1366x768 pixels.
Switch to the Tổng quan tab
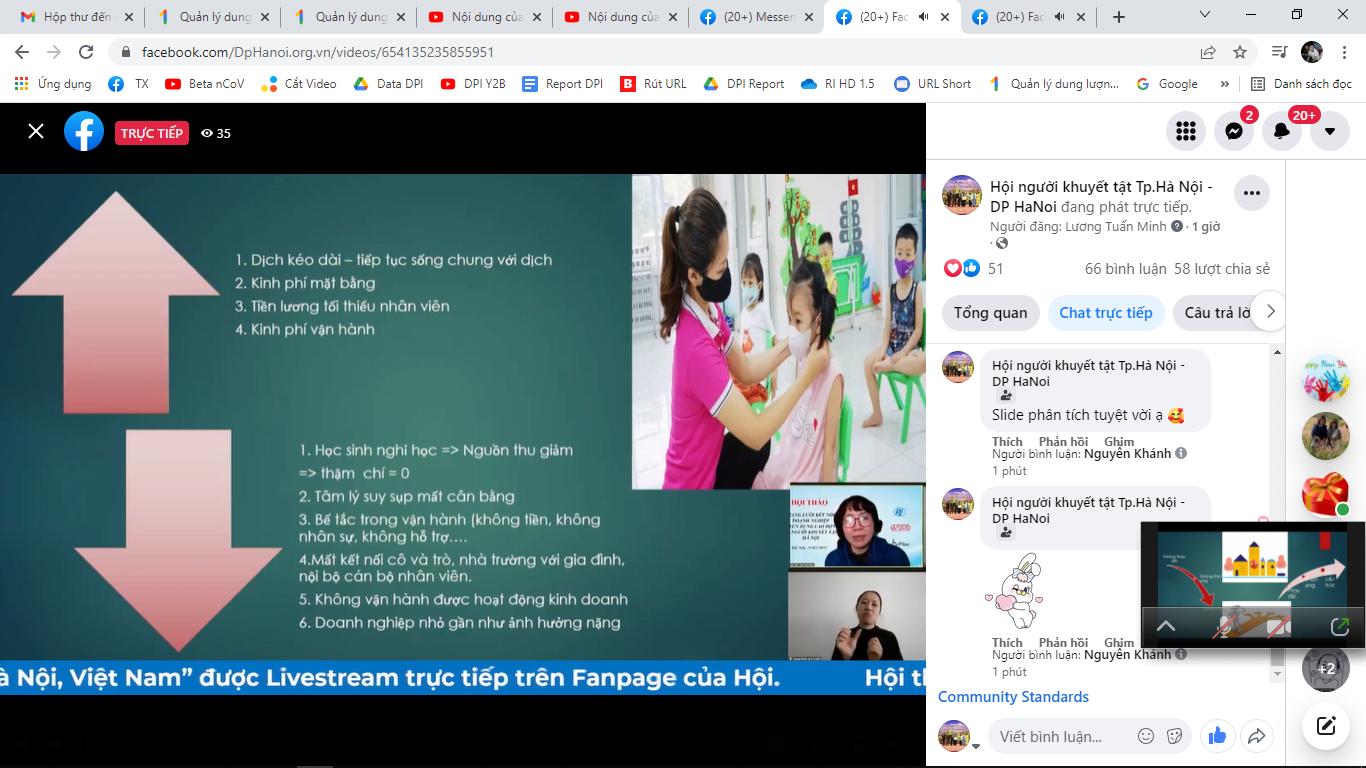click(x=990, y=313)
